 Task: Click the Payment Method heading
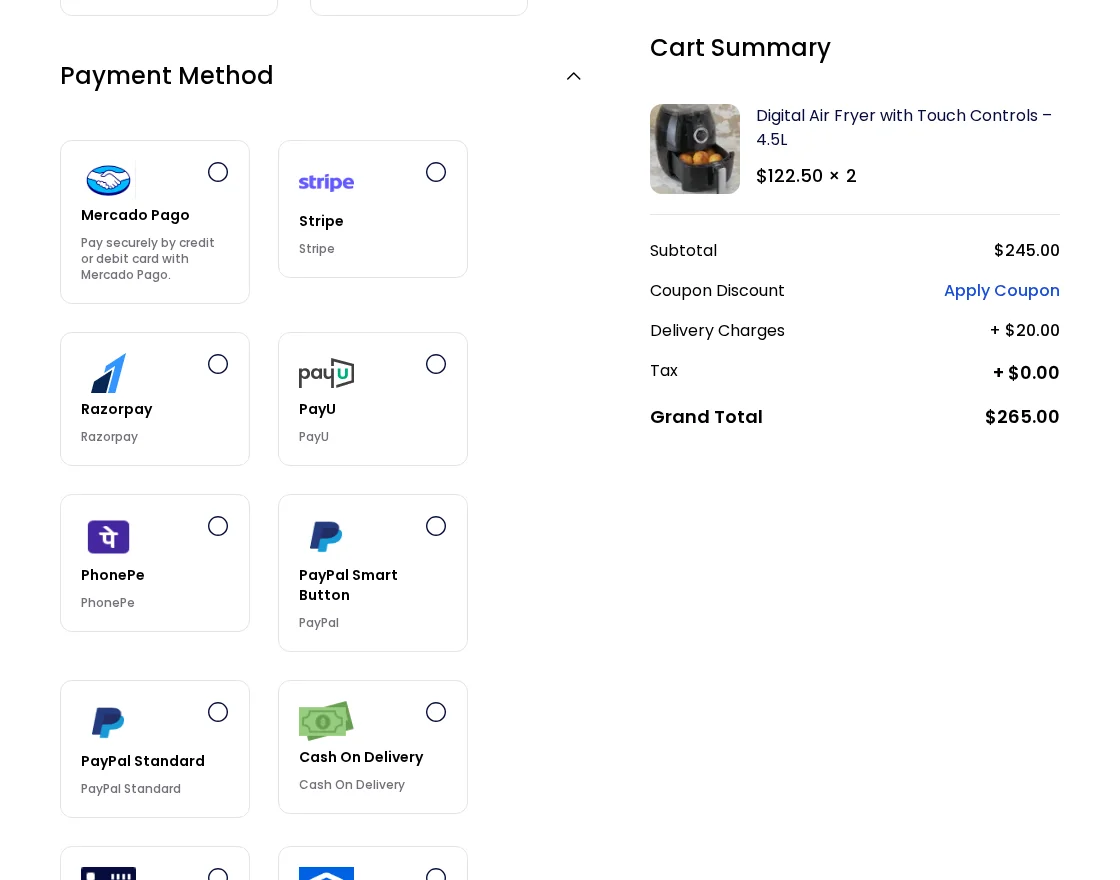166,76
